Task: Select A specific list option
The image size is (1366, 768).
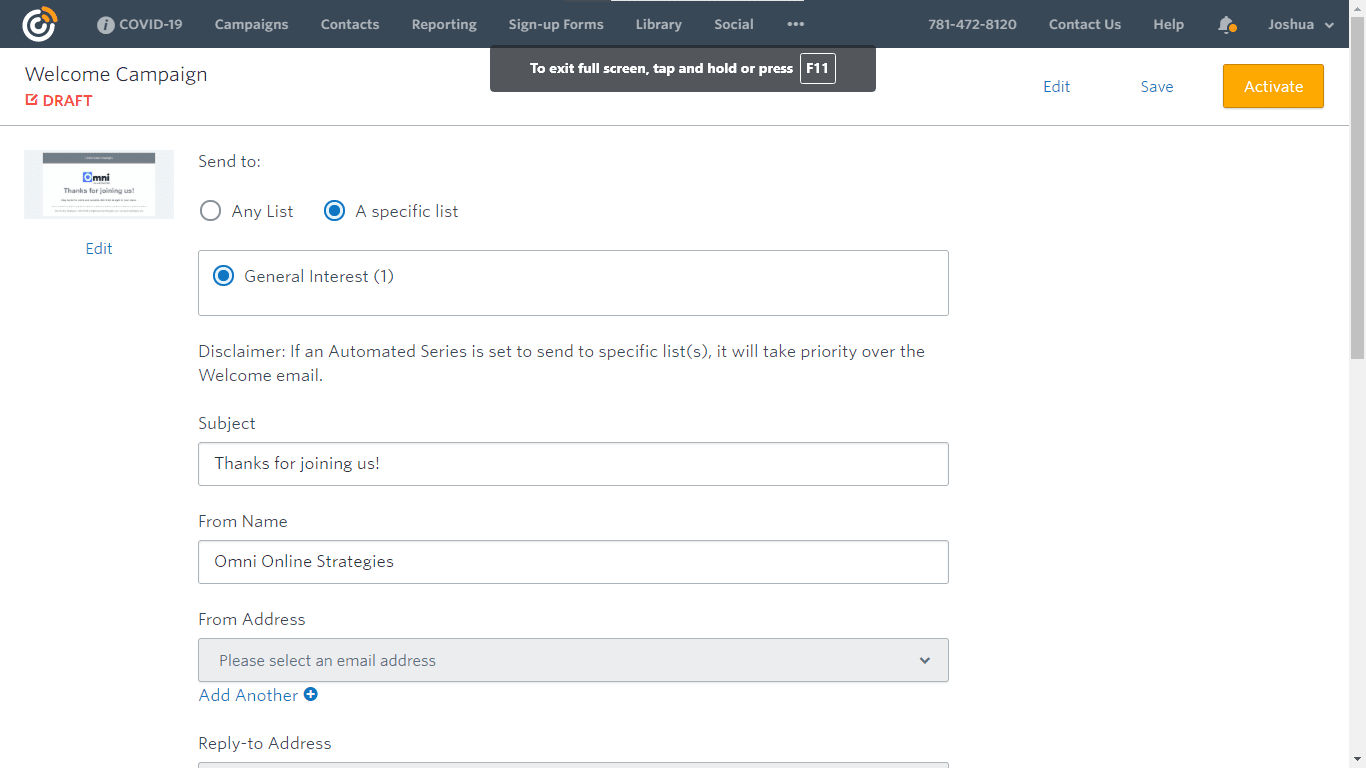Action: [x=334, y=211]
